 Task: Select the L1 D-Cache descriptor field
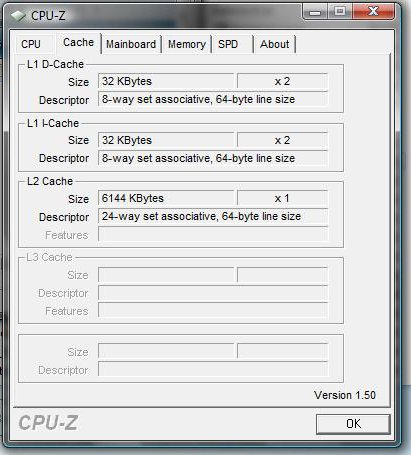(x=213, y=99)
